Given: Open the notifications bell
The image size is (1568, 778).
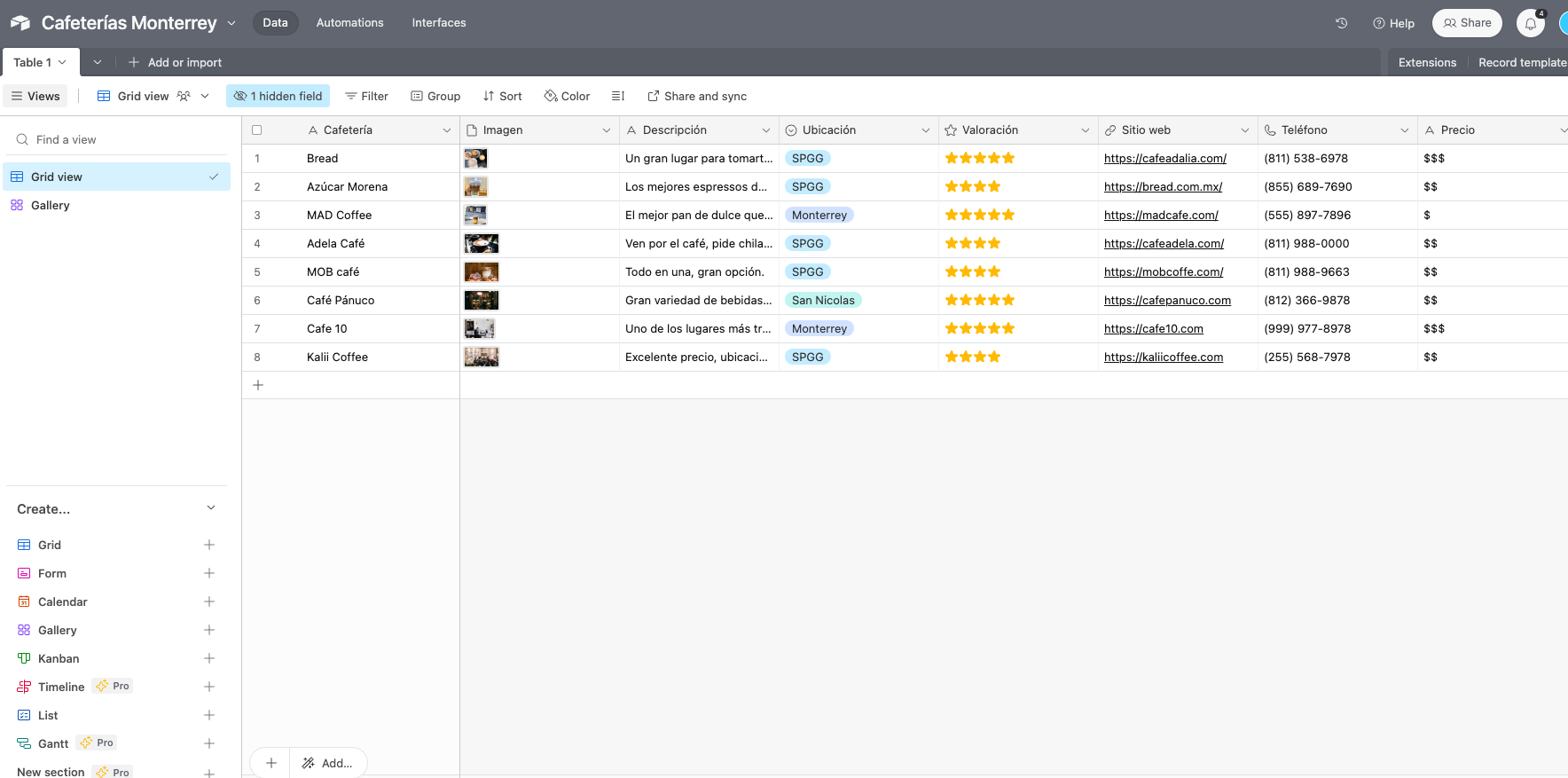Looking at the screenshot, I should tap(1530, 23).
